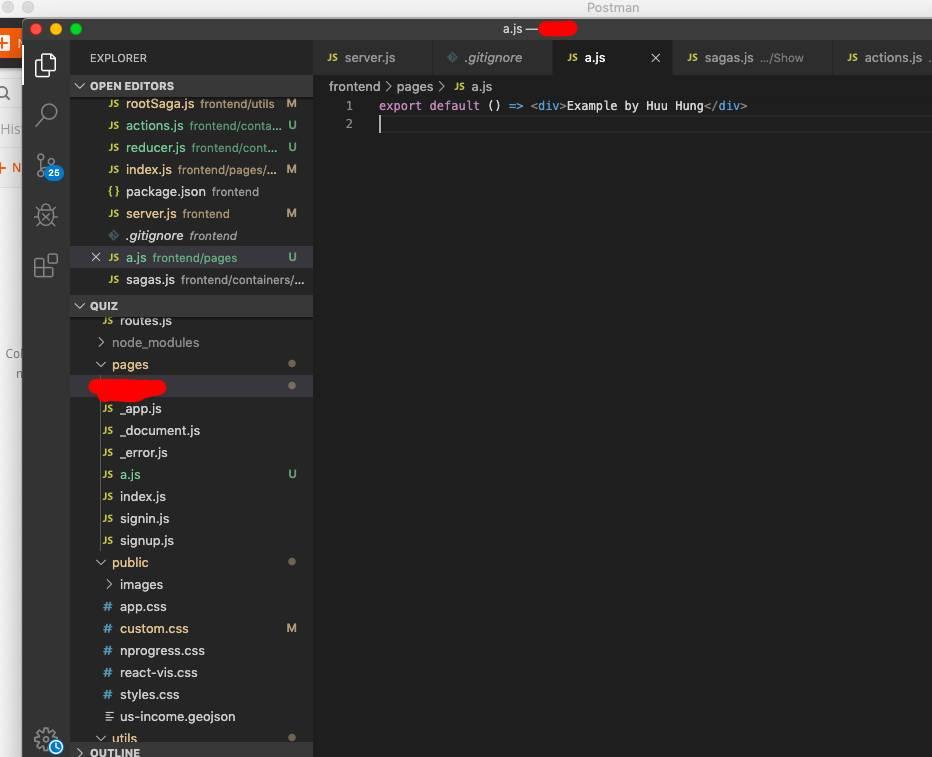Open styles.css in public folder

pyautogui.click(x=191, y=695)
